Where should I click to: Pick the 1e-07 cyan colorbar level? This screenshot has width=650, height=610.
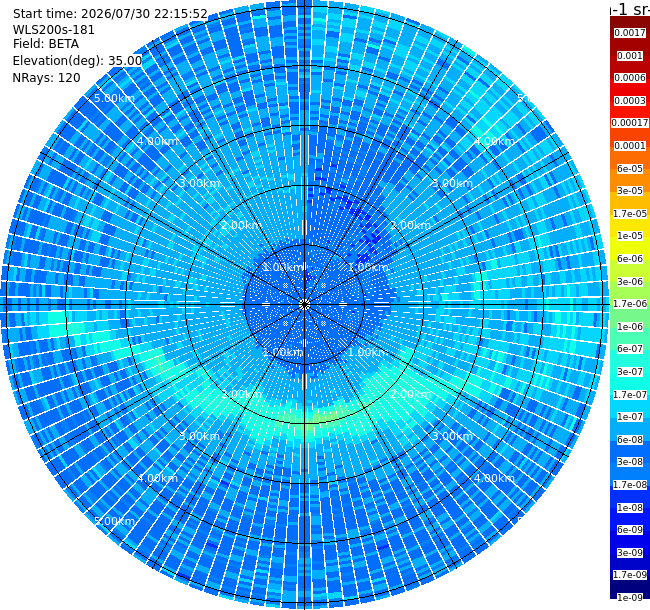[x=630, y=416]
